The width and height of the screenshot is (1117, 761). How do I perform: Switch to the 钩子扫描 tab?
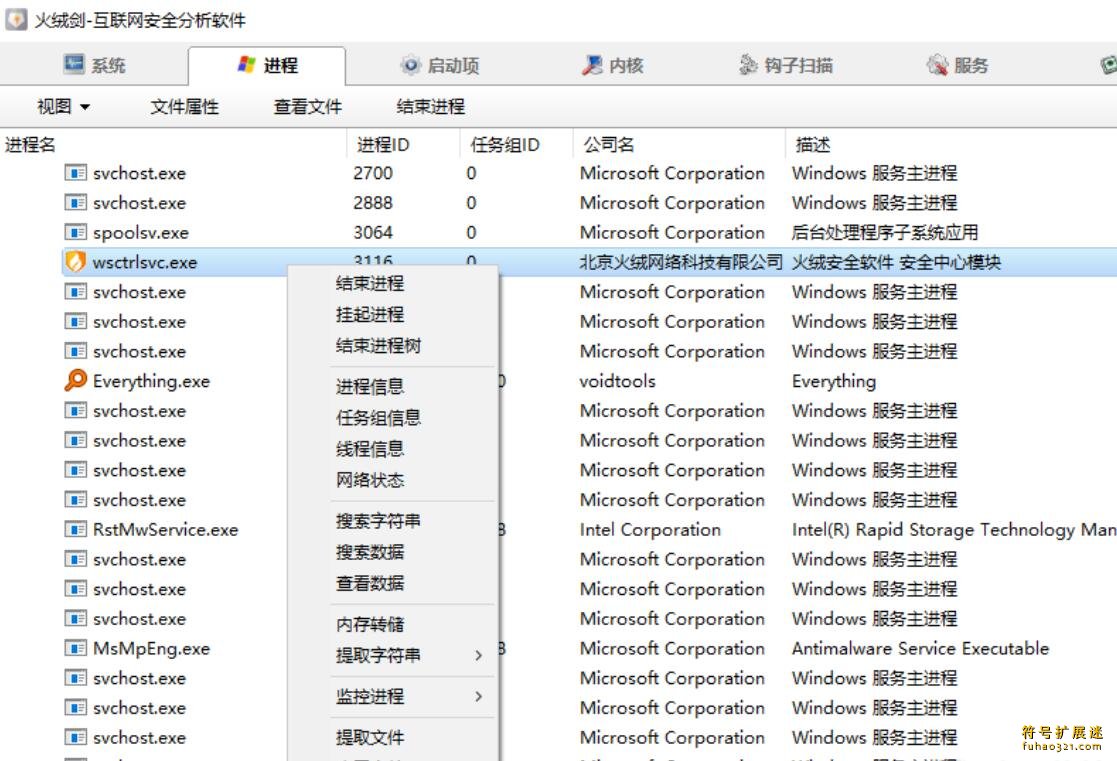[x=785, y=66]
